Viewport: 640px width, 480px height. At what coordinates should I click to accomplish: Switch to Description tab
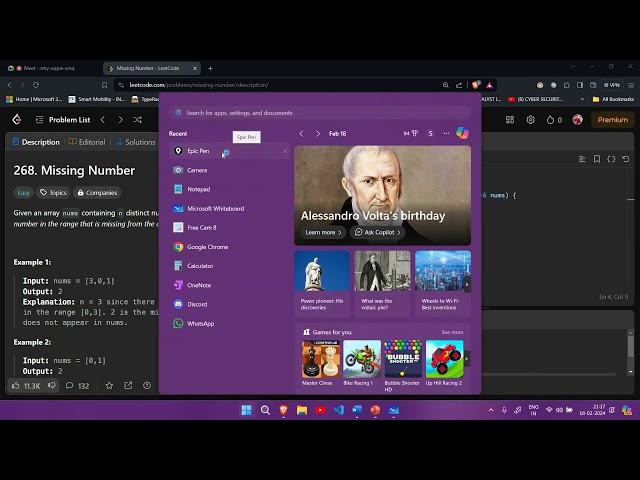36,142
